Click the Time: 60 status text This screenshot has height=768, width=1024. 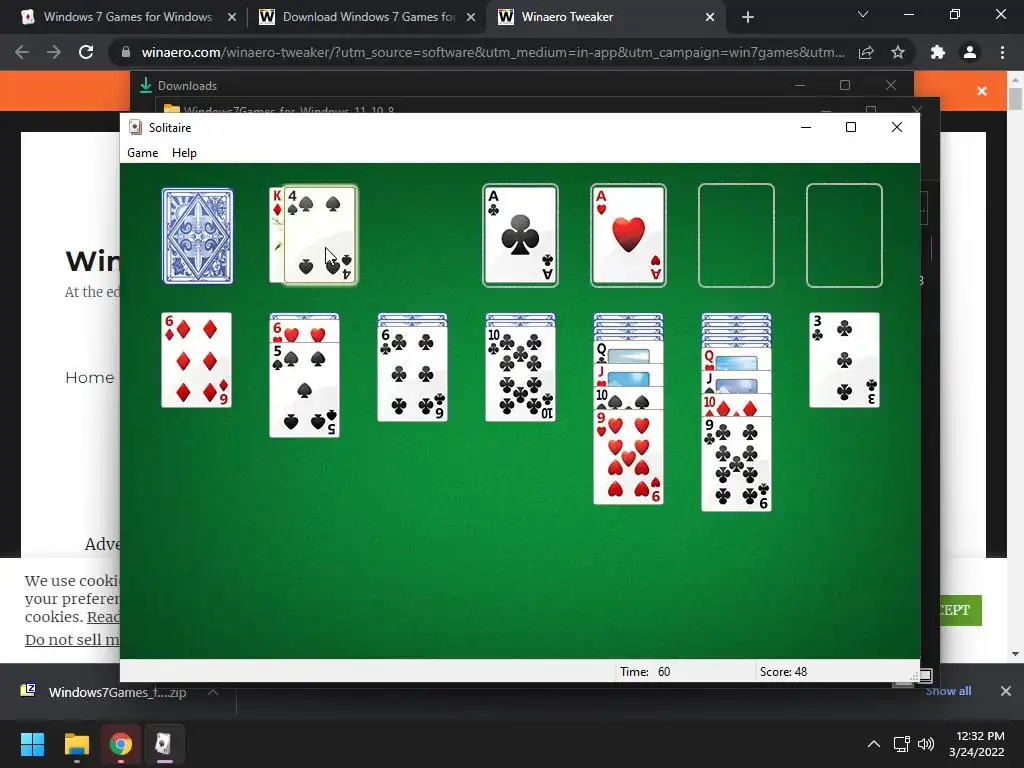click(645, 672)
